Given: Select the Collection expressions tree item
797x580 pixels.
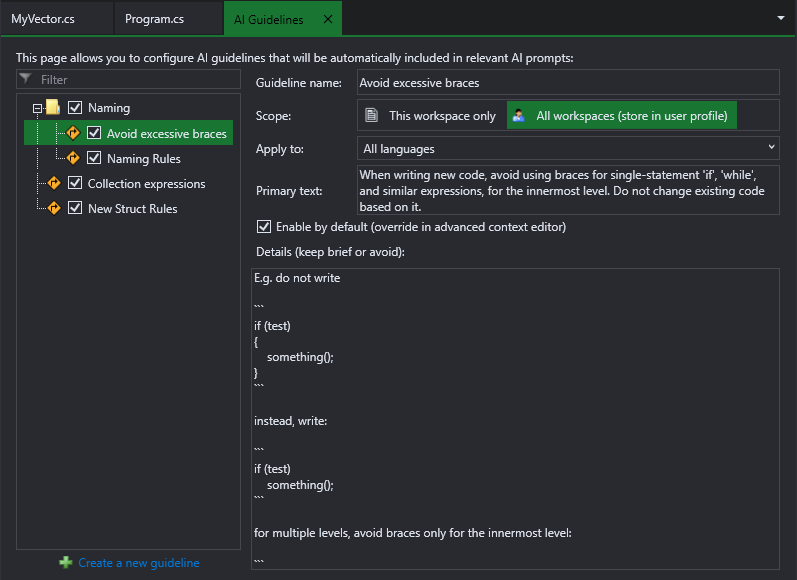Looking at the screenshot, I should point(146,184).
